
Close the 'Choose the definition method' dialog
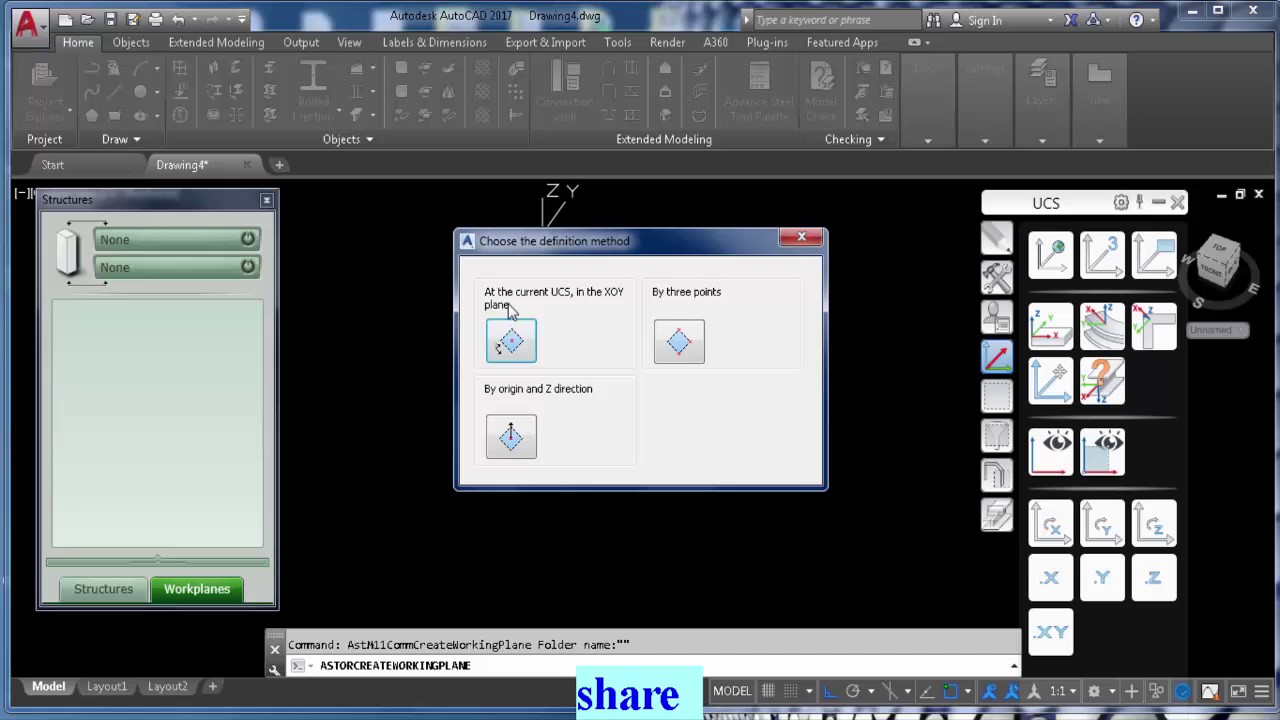coord(801,237)
